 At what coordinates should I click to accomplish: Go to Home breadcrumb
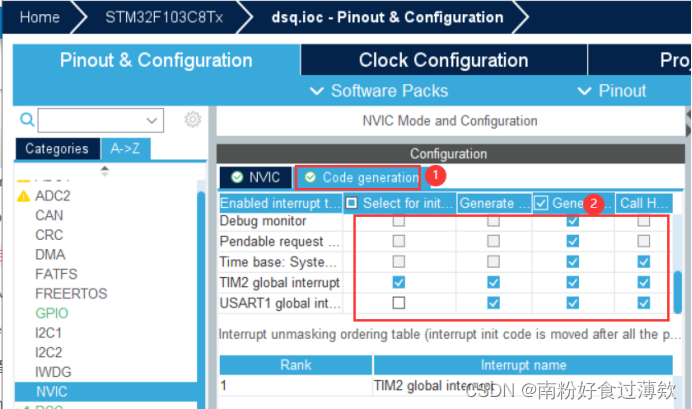point(39,17)
